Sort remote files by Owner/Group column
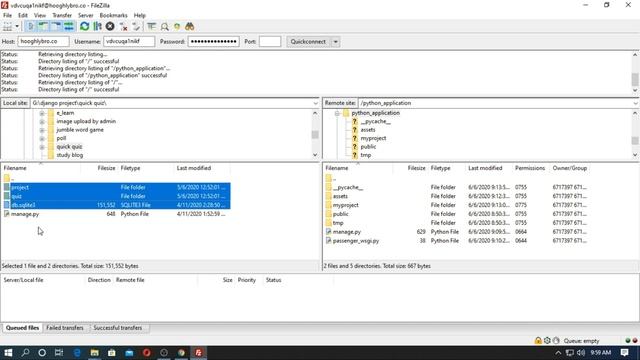The image size is (640, 360). click(570, 168)
